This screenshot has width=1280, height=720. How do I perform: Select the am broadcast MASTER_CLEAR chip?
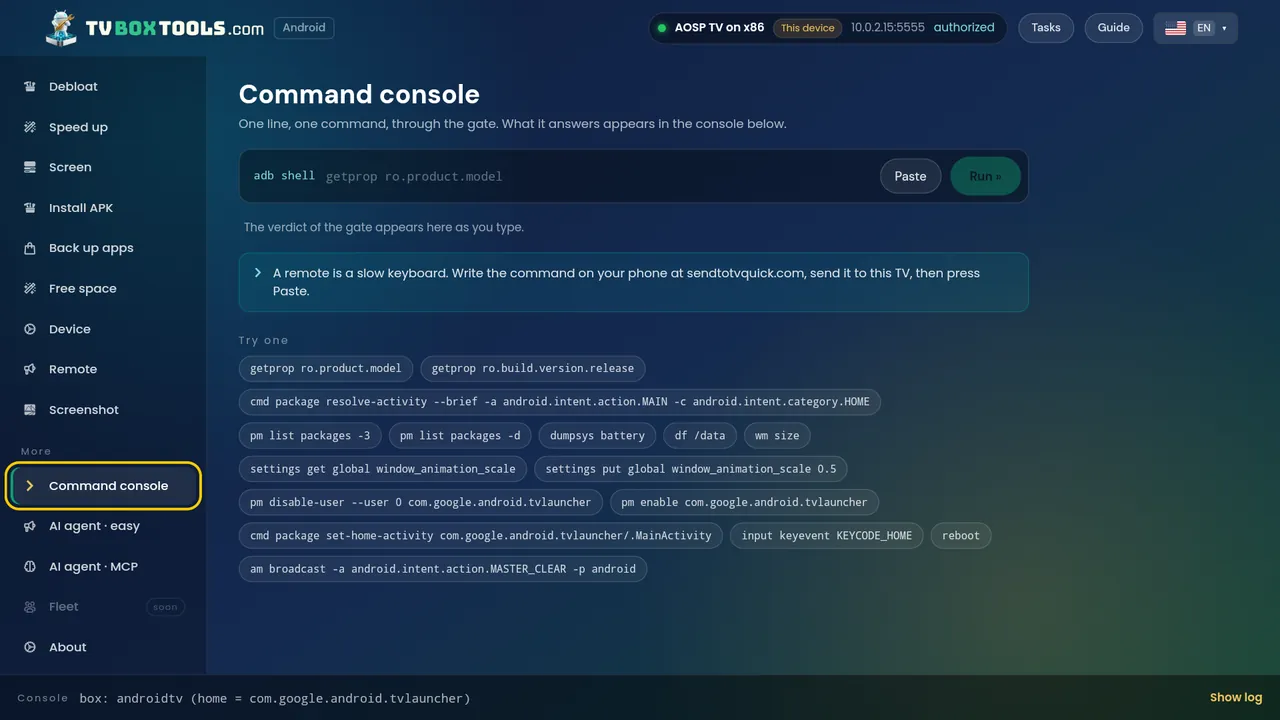pos(443,569)
